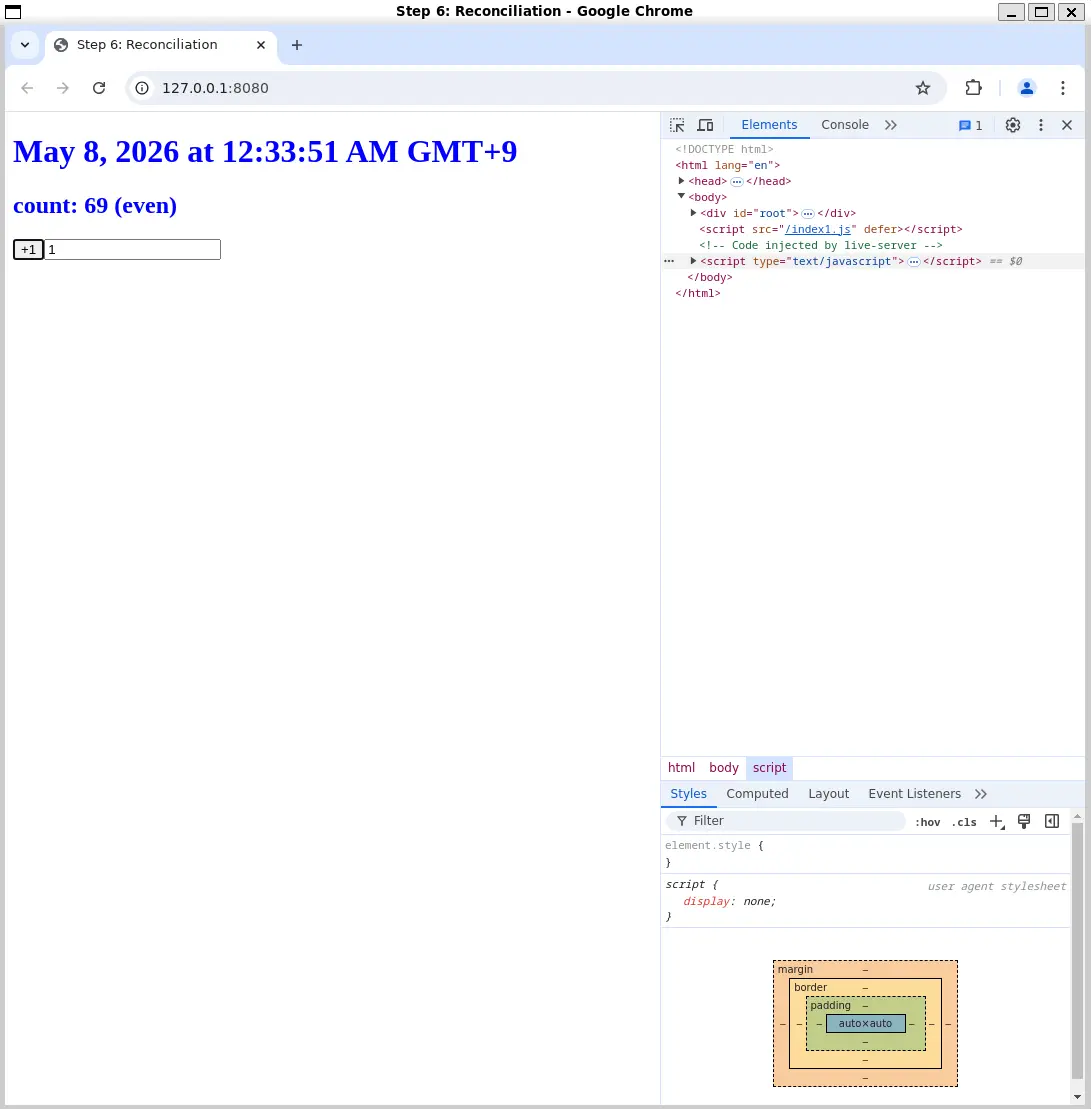Click the auto×auto content box
The width and height of the screenshot is (1091, 1109).
pos(865,1023)
